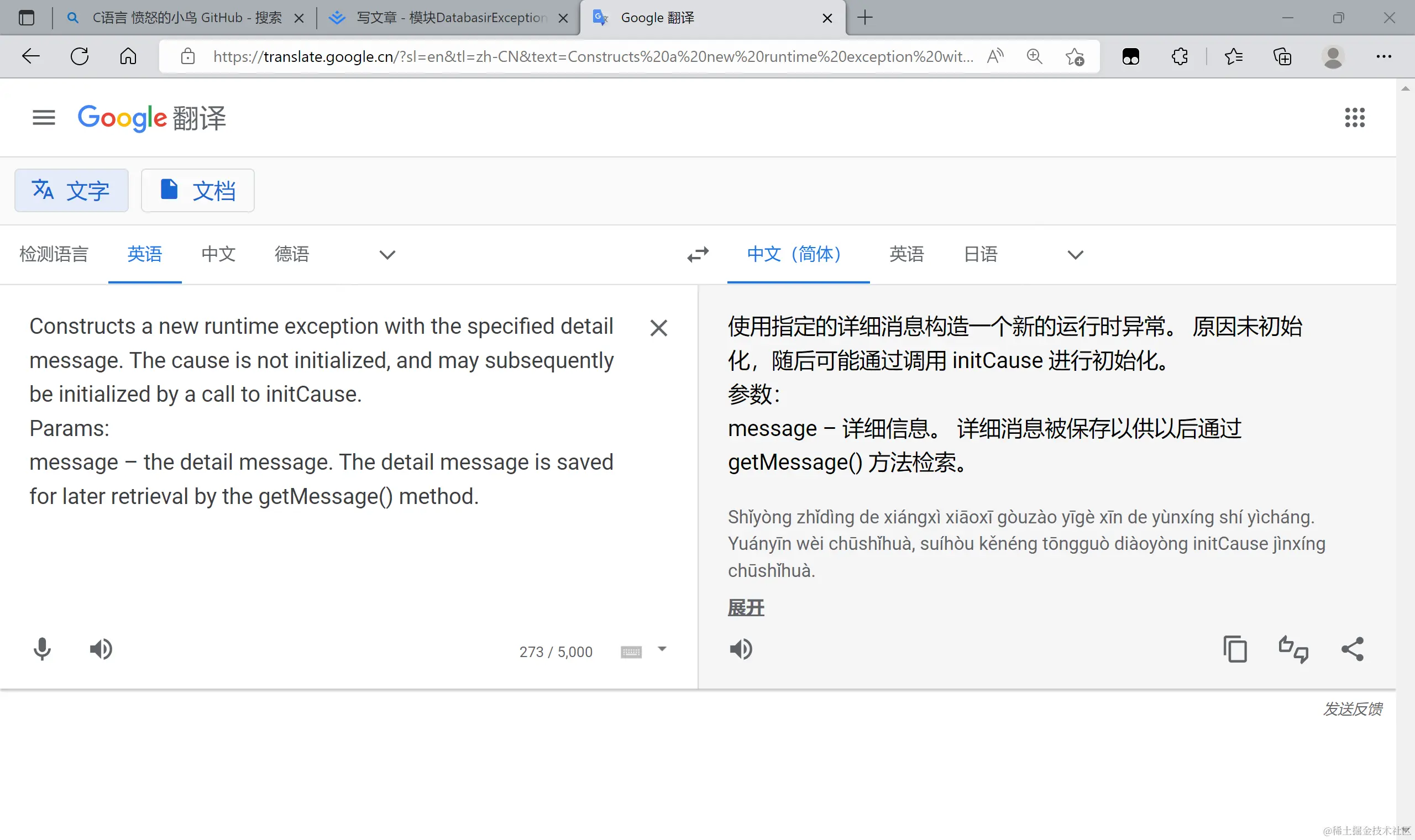Screen dimensions: 1415x840
Task: Click the swap languages arrows icon
Action: (x=698, y=254)
